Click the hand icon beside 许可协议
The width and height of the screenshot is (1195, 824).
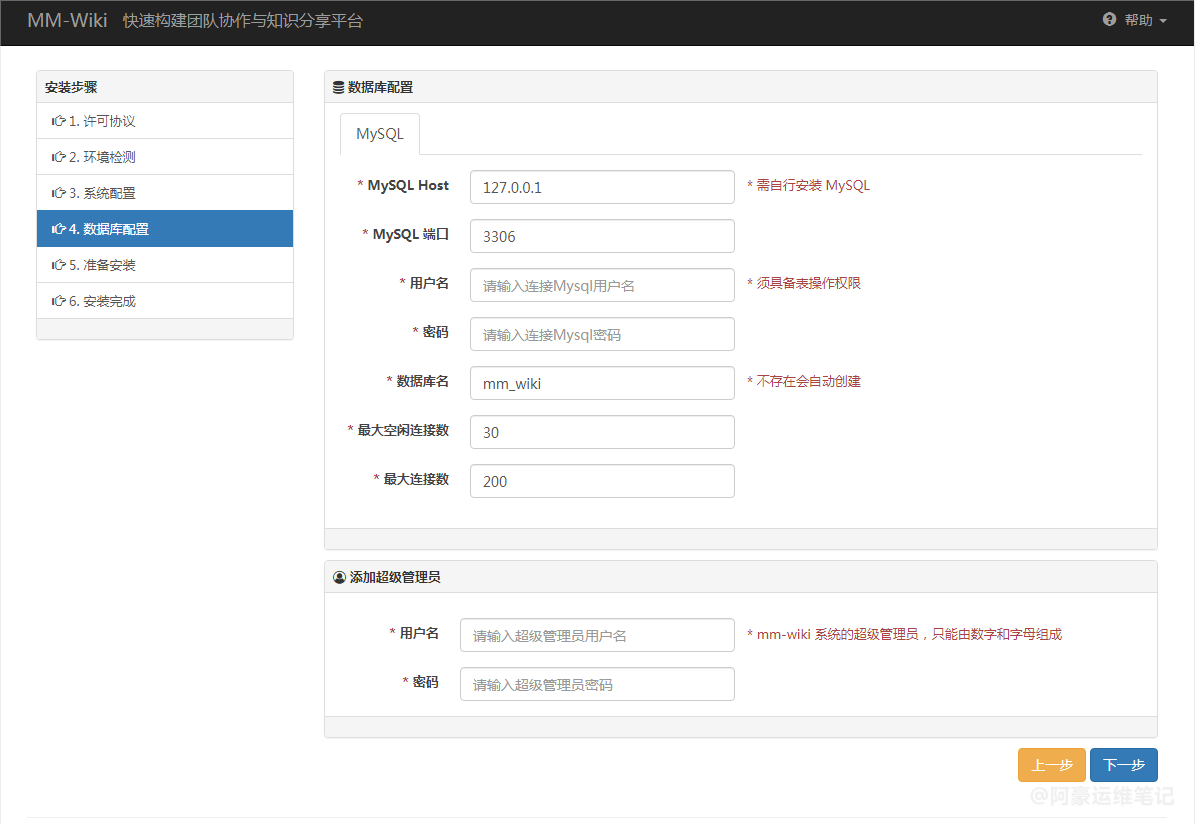click(58, 121)
